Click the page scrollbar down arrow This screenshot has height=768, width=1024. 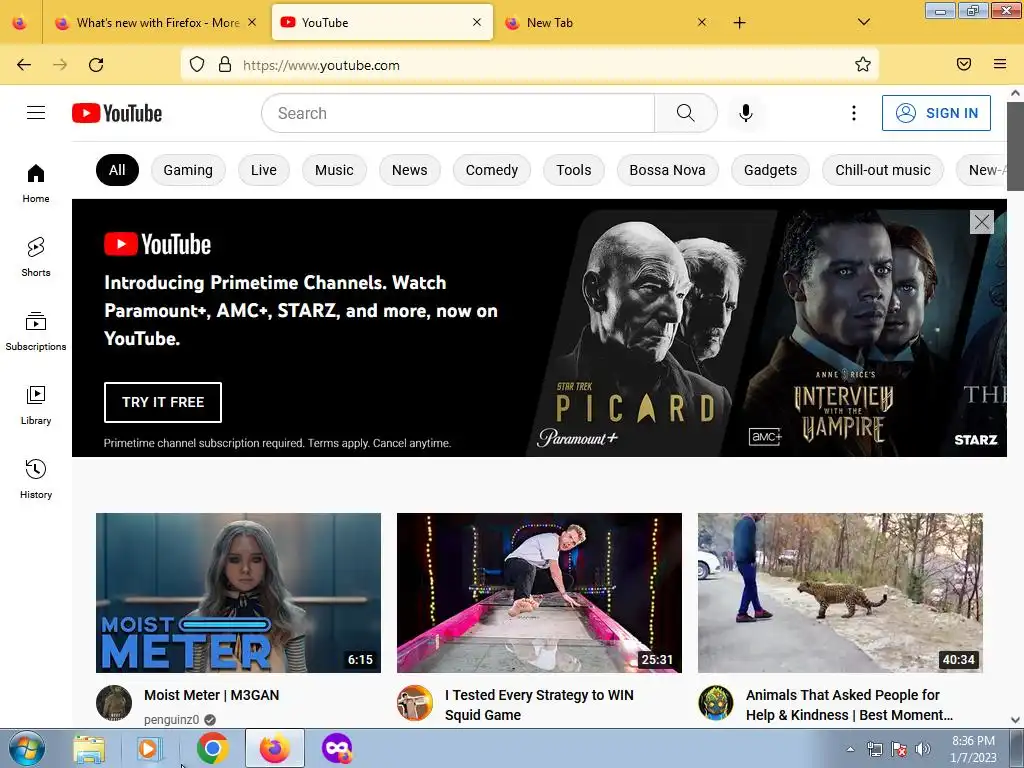[1016, 720]
